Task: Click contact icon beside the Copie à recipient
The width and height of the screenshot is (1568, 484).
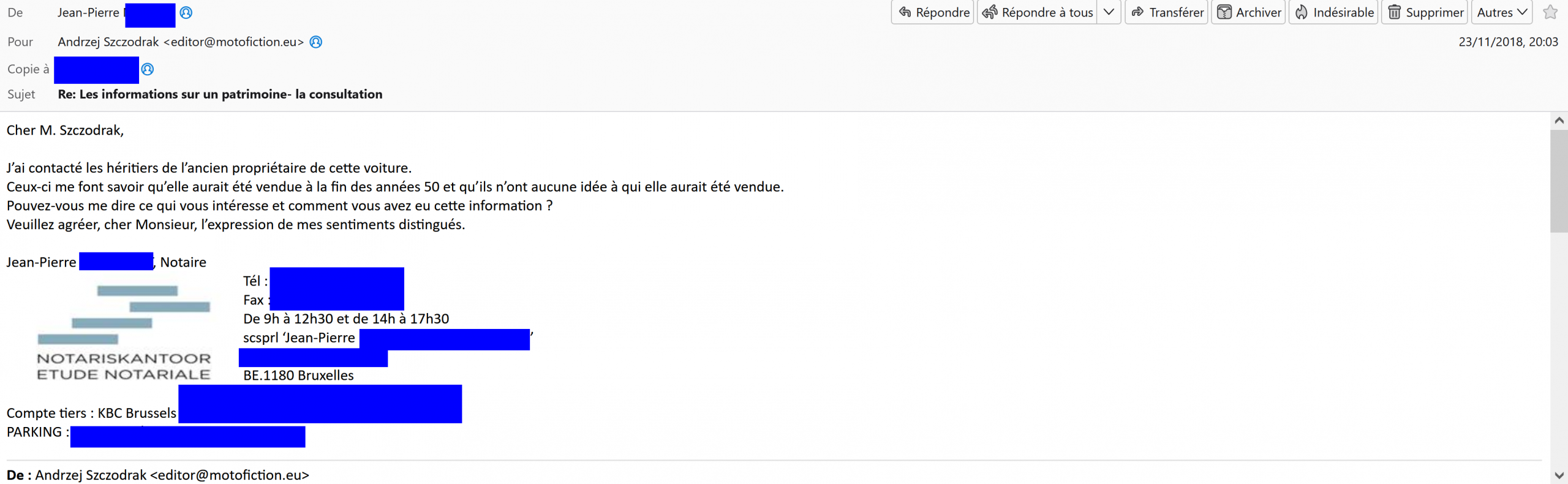Action: 148,69
